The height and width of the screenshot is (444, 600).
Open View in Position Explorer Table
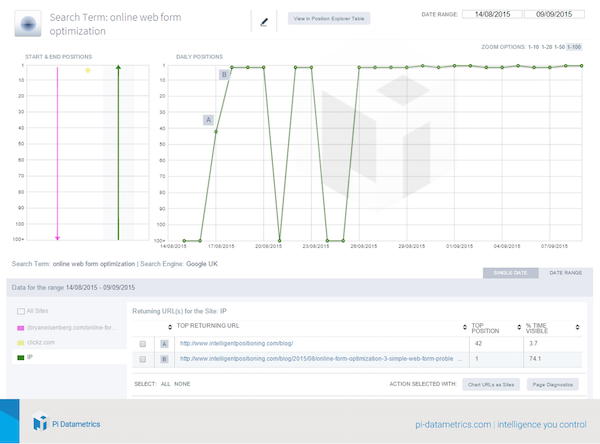(329, 18)
